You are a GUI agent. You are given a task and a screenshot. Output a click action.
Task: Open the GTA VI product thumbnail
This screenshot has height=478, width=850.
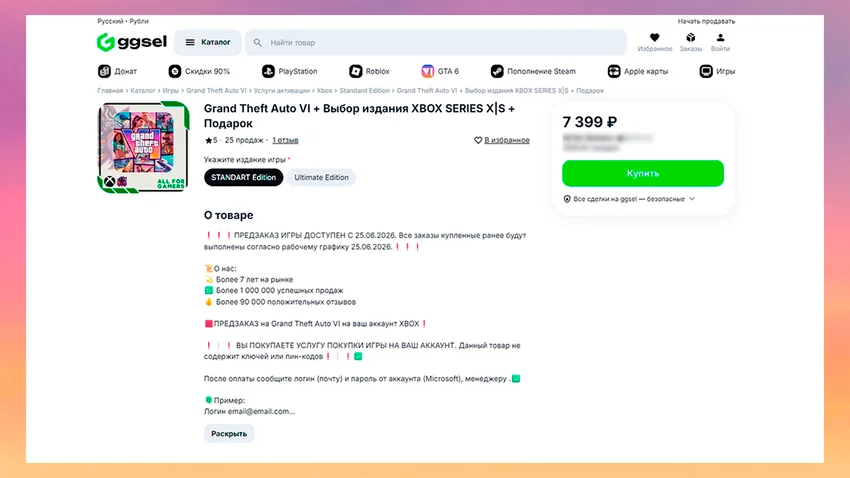143,147
